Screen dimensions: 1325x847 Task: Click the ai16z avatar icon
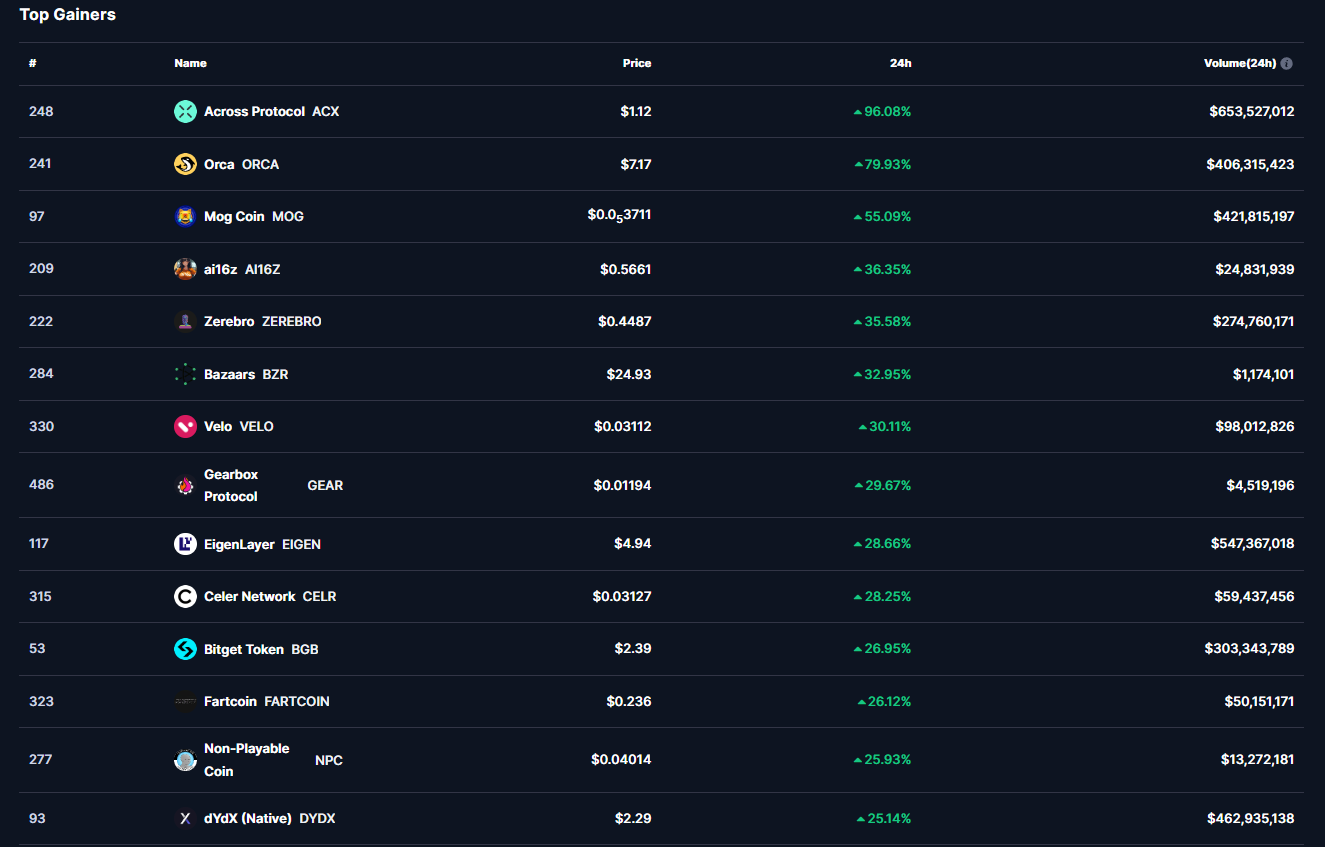pos(185,269)
